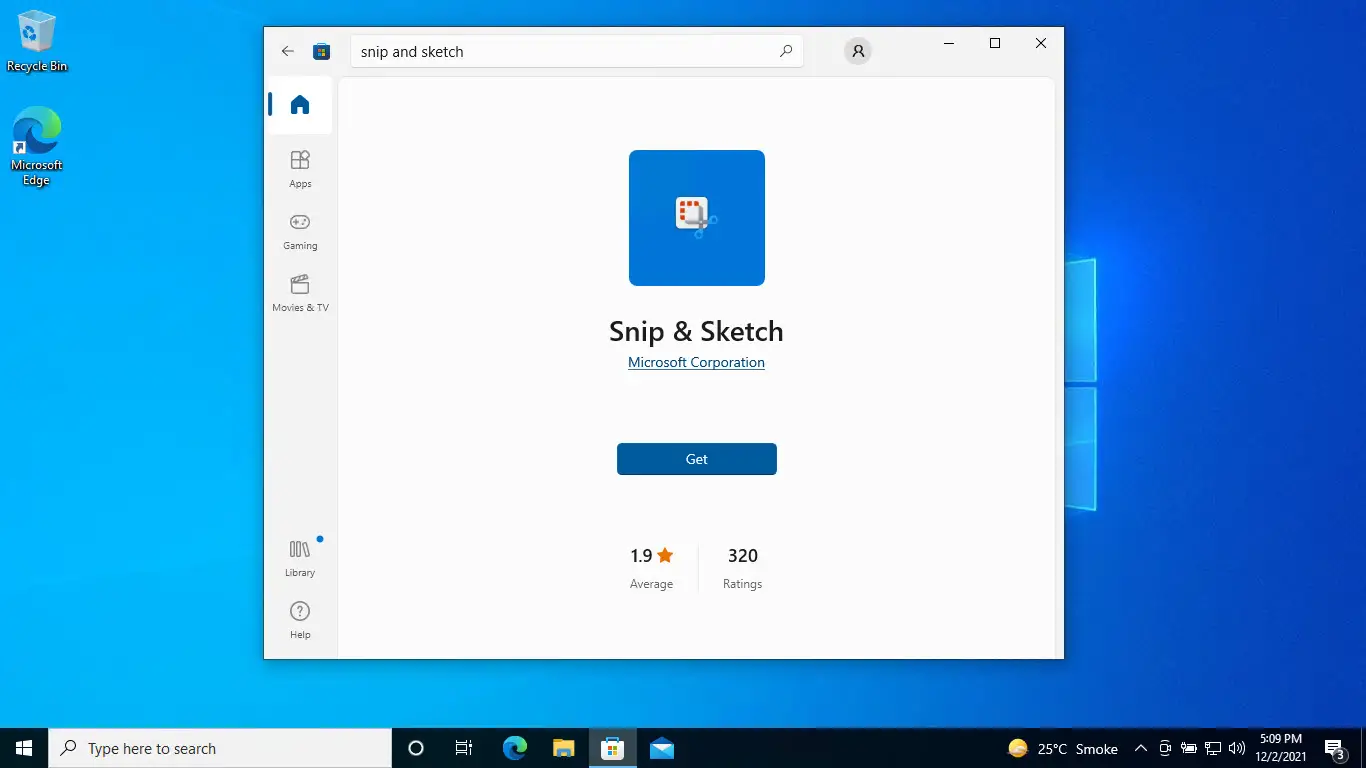Click the taskbar 'Type here to search' box
Image resolution: width=1366 pixels, height=768 pixels.
220,748
